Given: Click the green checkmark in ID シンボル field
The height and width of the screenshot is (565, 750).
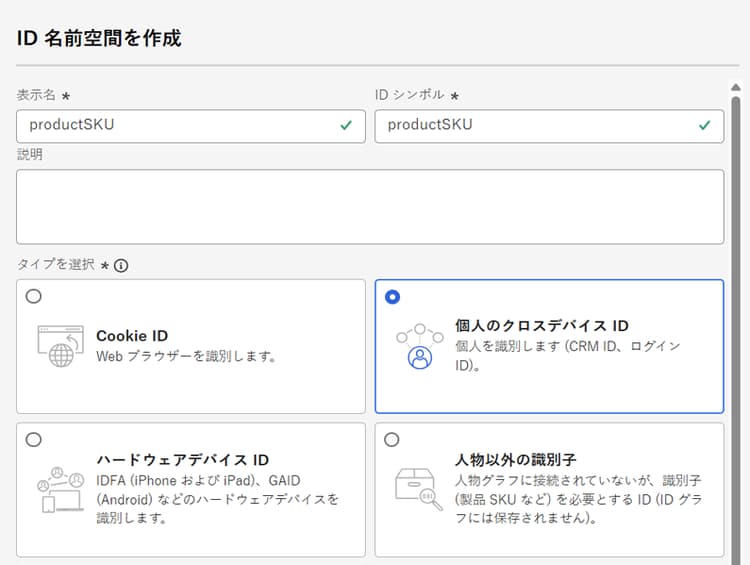Looking at the screenshot, I should pyautogui.click(x=704, y=126).
